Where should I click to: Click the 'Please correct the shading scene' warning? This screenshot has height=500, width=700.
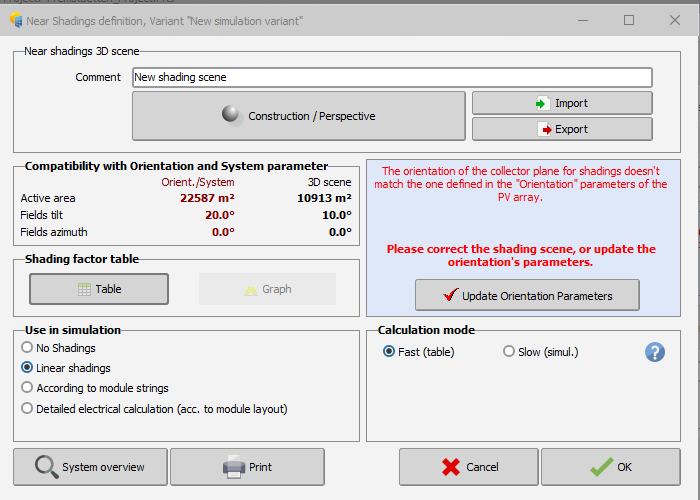[521, 255]
